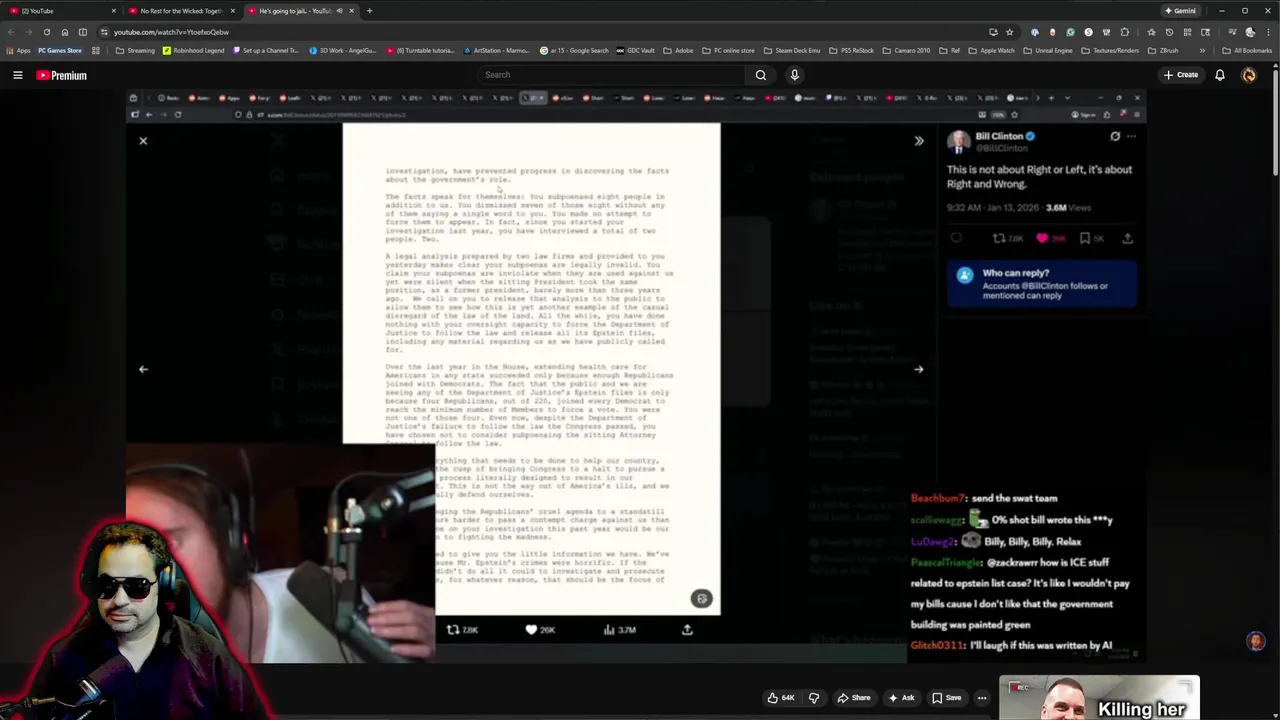Bookmark this page with star icon
The height and width of the screenshot is (720, 1280).
click(x=1009, y=32)
